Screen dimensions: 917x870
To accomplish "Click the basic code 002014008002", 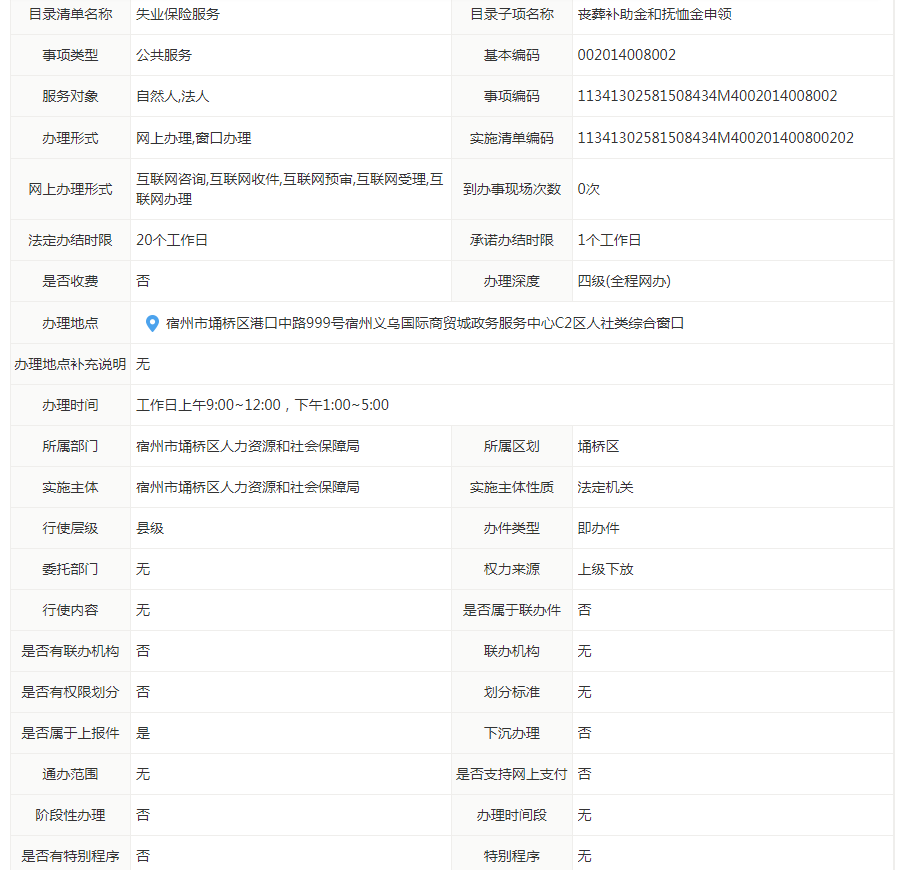I will point(626,55).
